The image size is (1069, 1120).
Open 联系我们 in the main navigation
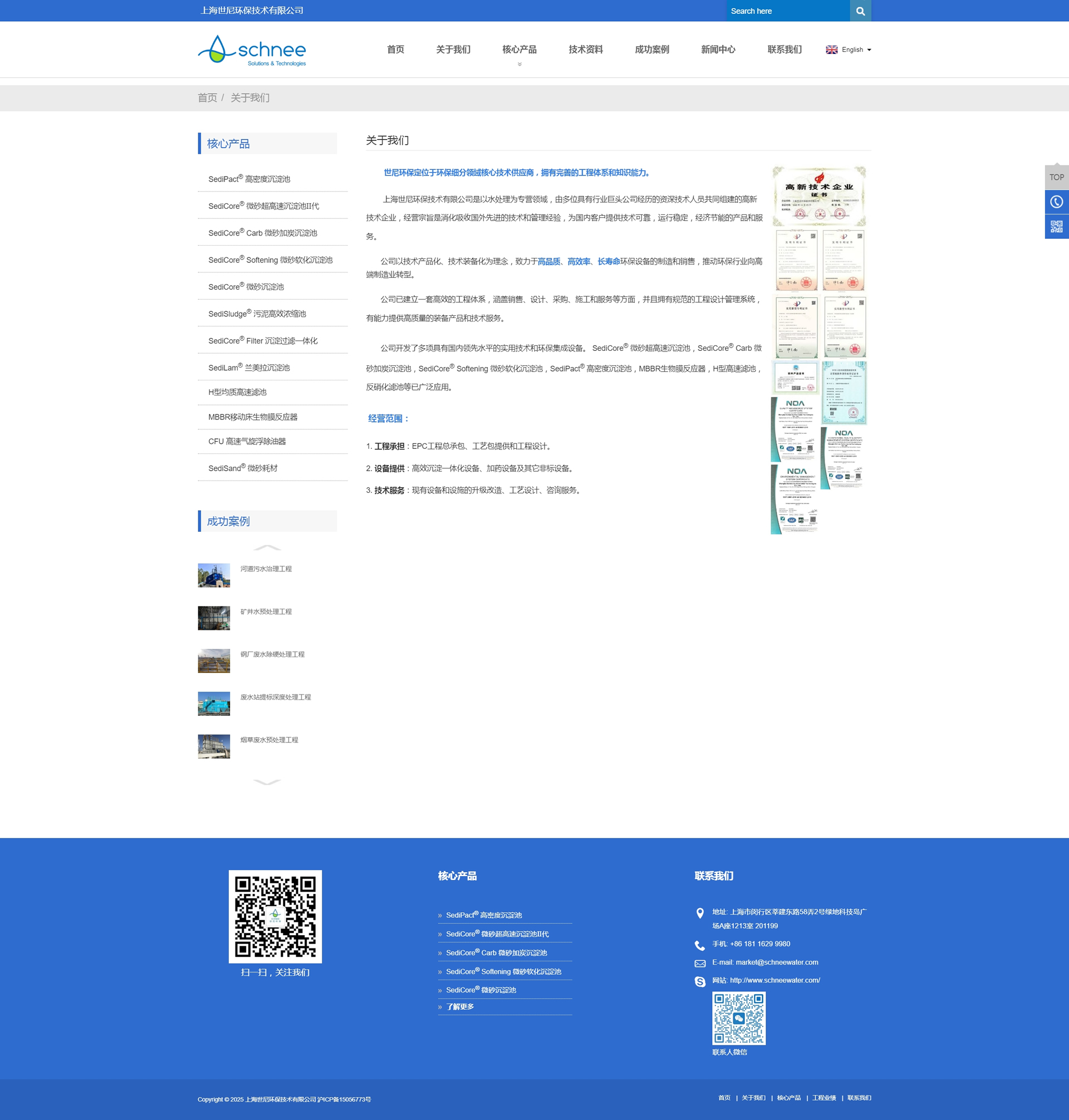[784, 50]
